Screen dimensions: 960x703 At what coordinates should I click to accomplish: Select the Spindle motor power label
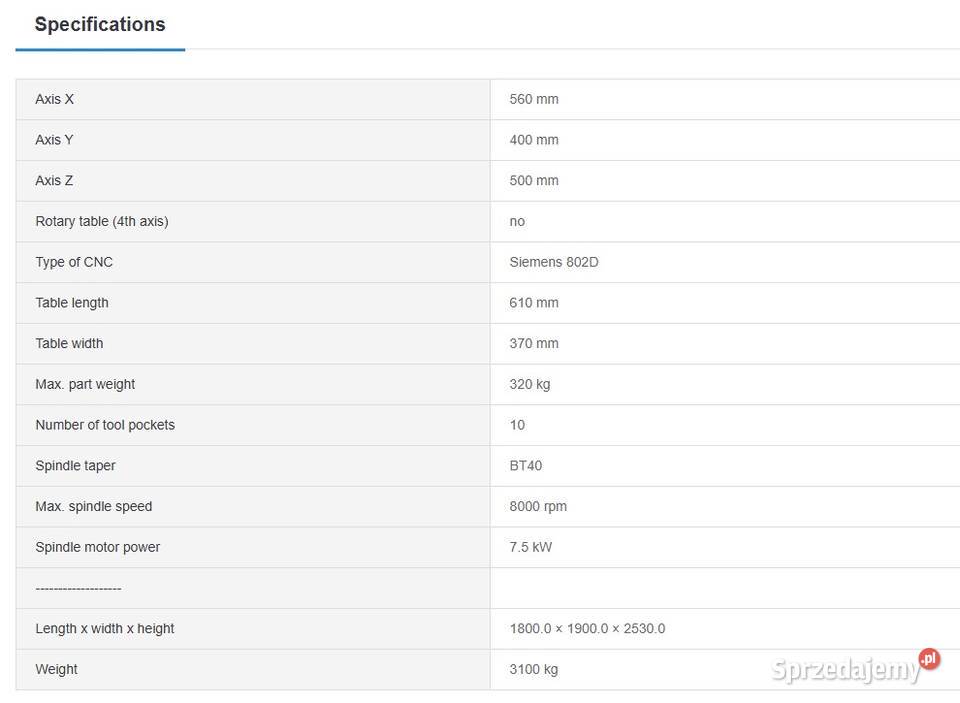click(x=98, y=547)
